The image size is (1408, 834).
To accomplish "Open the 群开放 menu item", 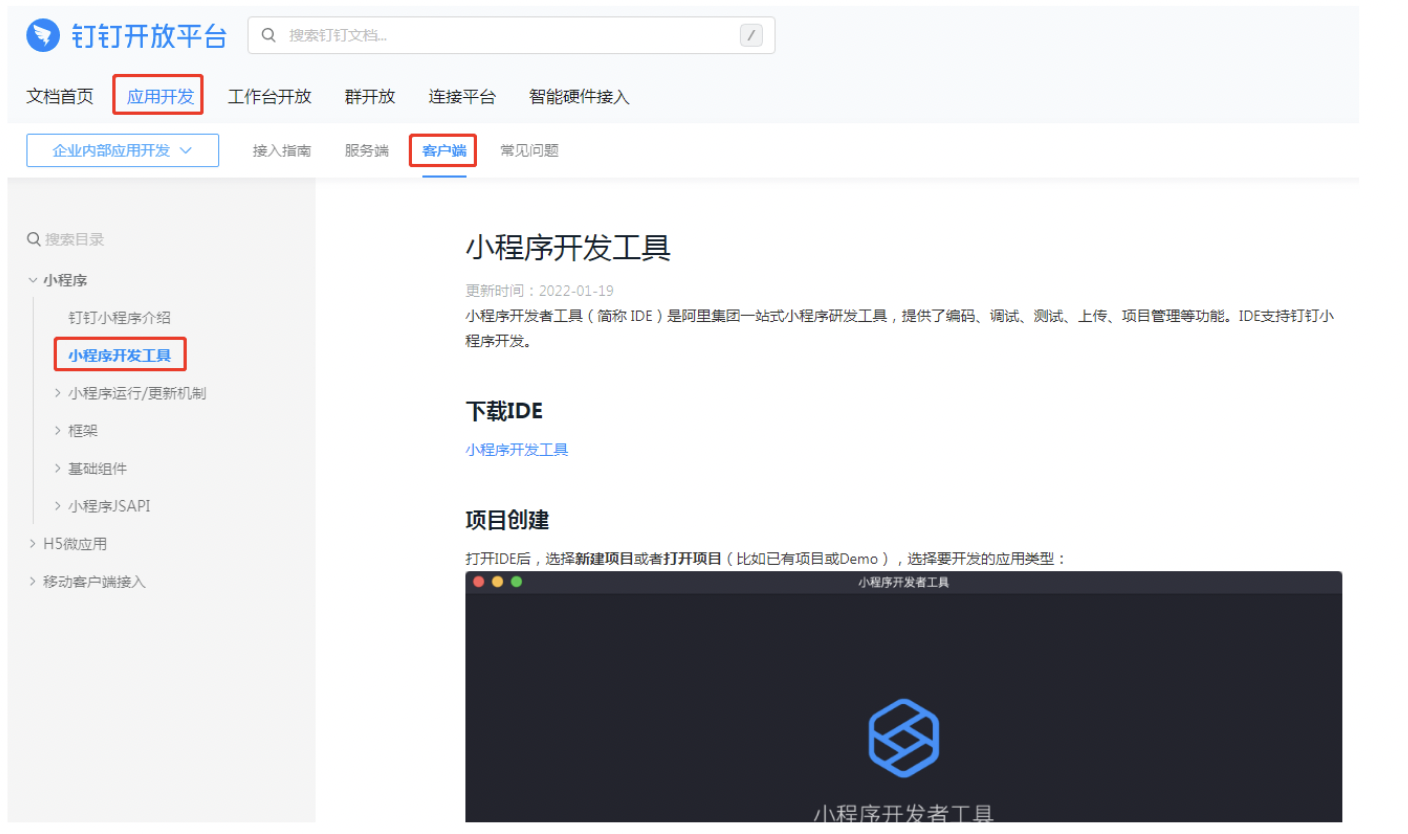I will click(370, 96).
